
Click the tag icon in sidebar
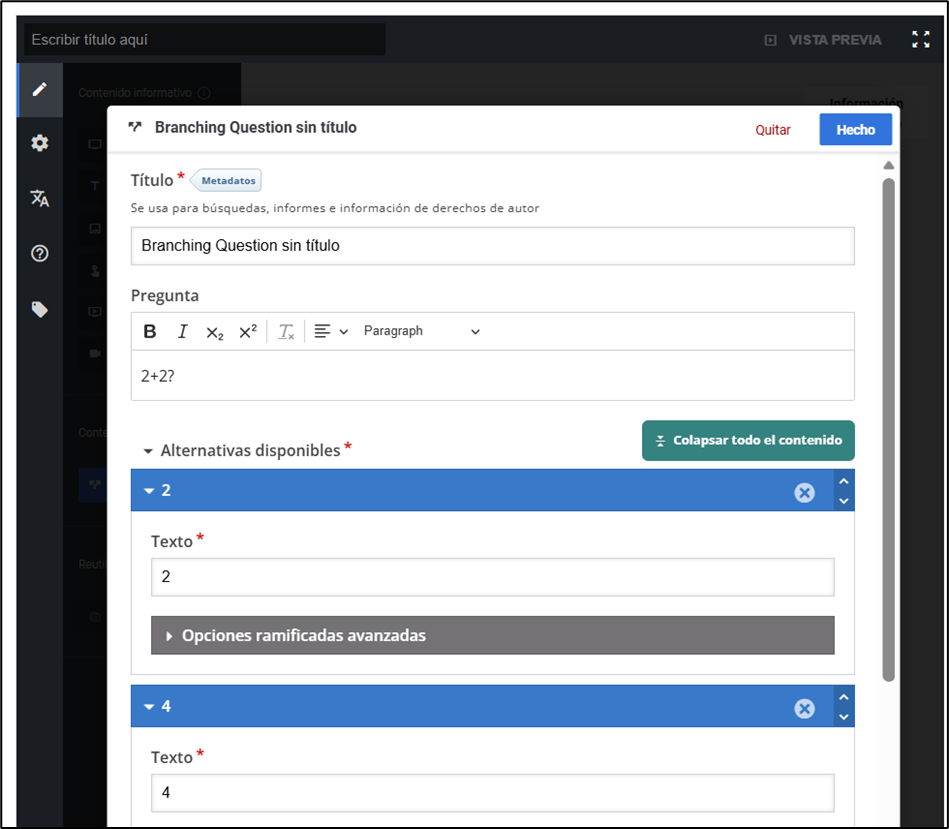40,309
